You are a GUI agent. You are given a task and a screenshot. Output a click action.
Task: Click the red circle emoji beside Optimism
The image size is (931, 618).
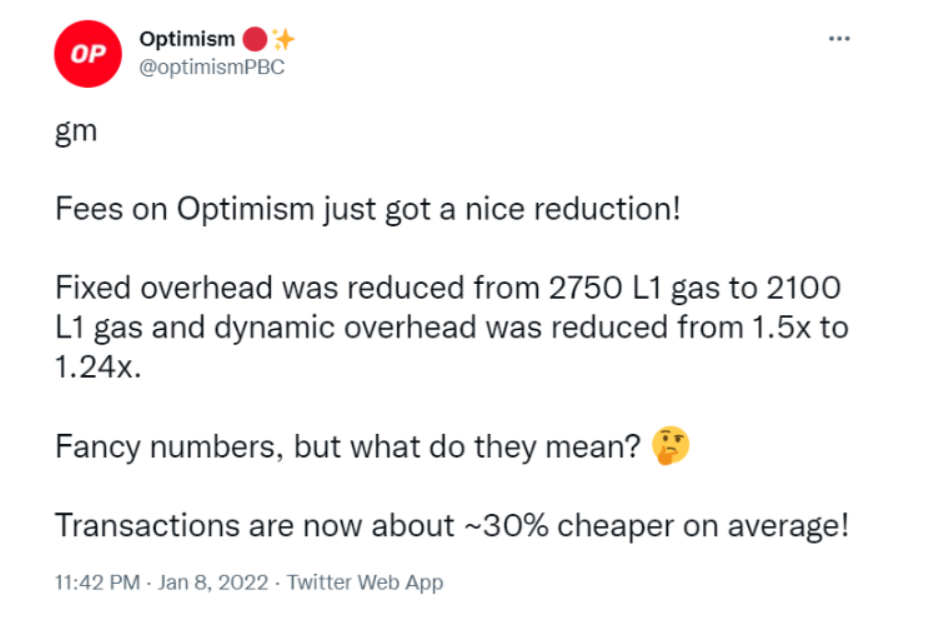pyautogui.click(x=255, y=39)
